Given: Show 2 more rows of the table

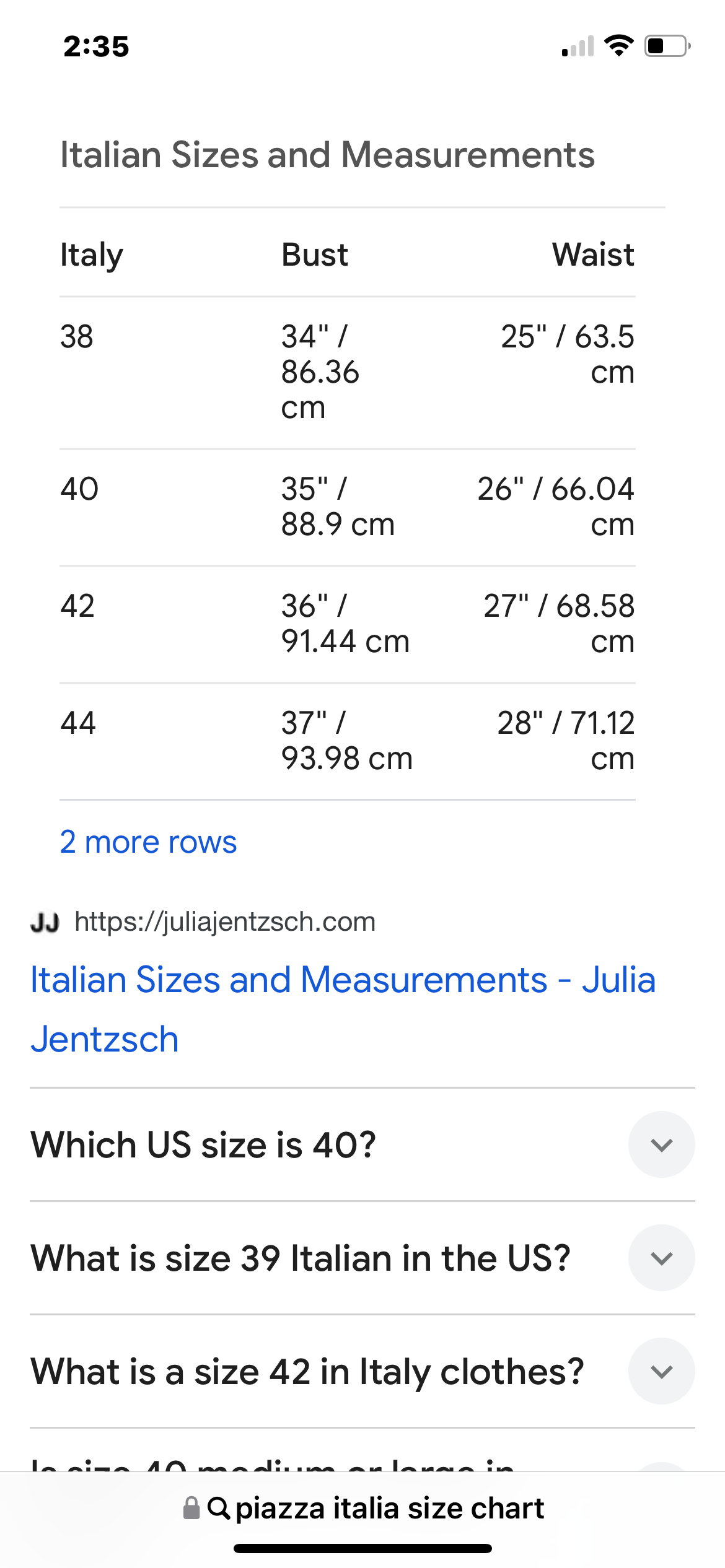Looking at the screenshot, I should [148, 842].
